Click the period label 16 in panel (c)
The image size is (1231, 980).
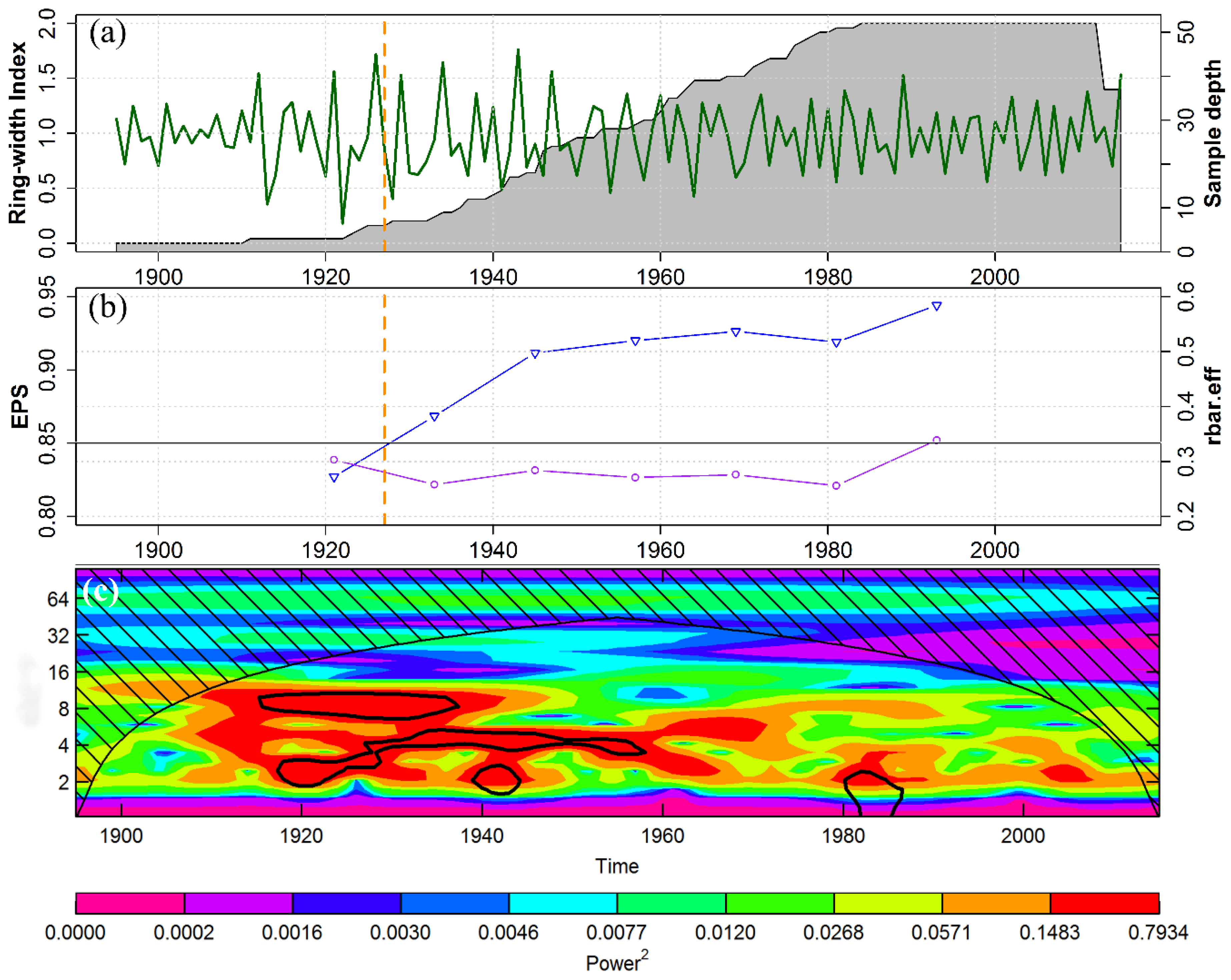pyautogui.click(x=58, y=672)
